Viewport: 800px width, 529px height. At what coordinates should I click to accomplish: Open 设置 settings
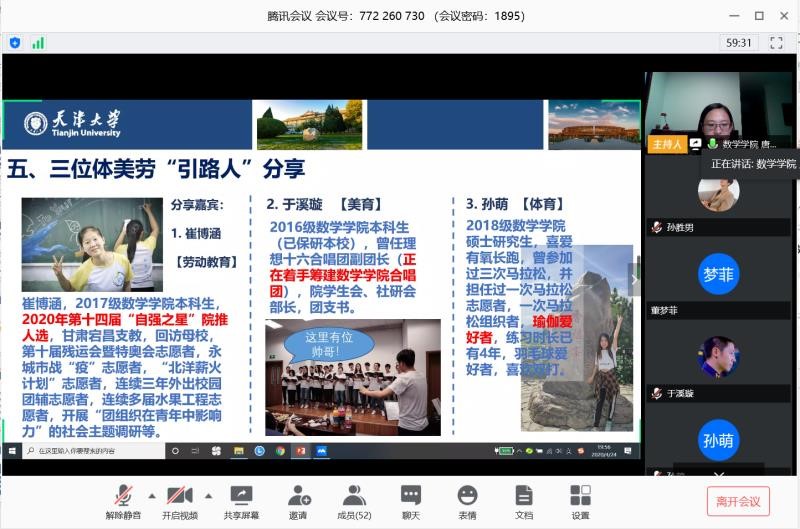tap(580, 501)
